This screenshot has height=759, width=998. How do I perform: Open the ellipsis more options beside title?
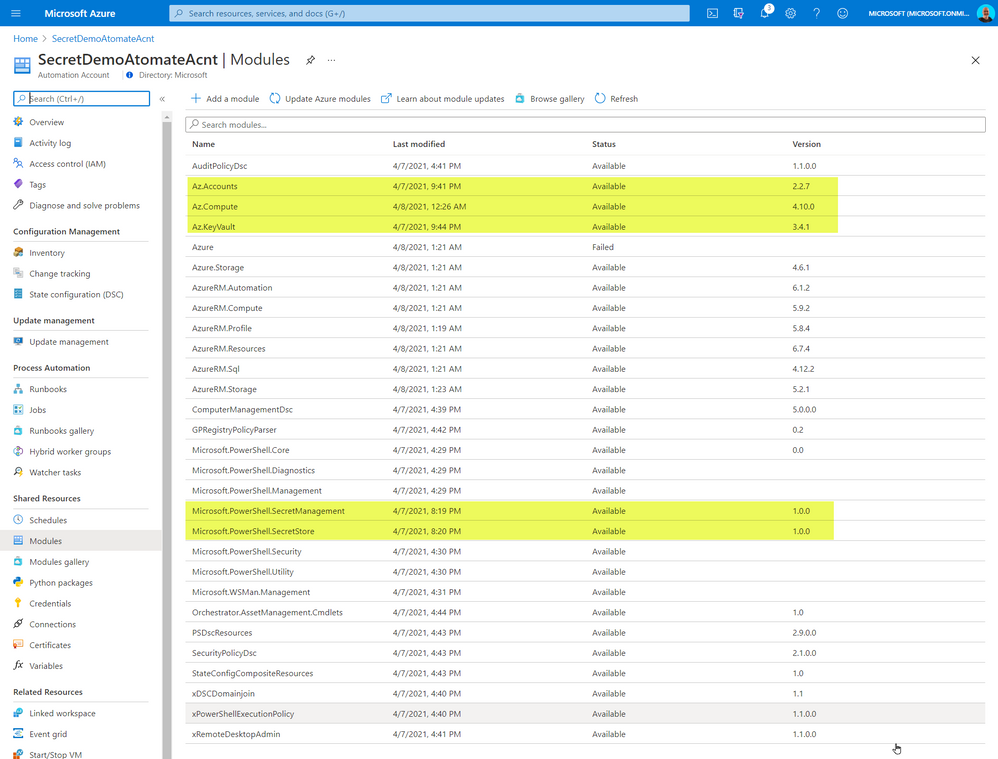point(331,60)
